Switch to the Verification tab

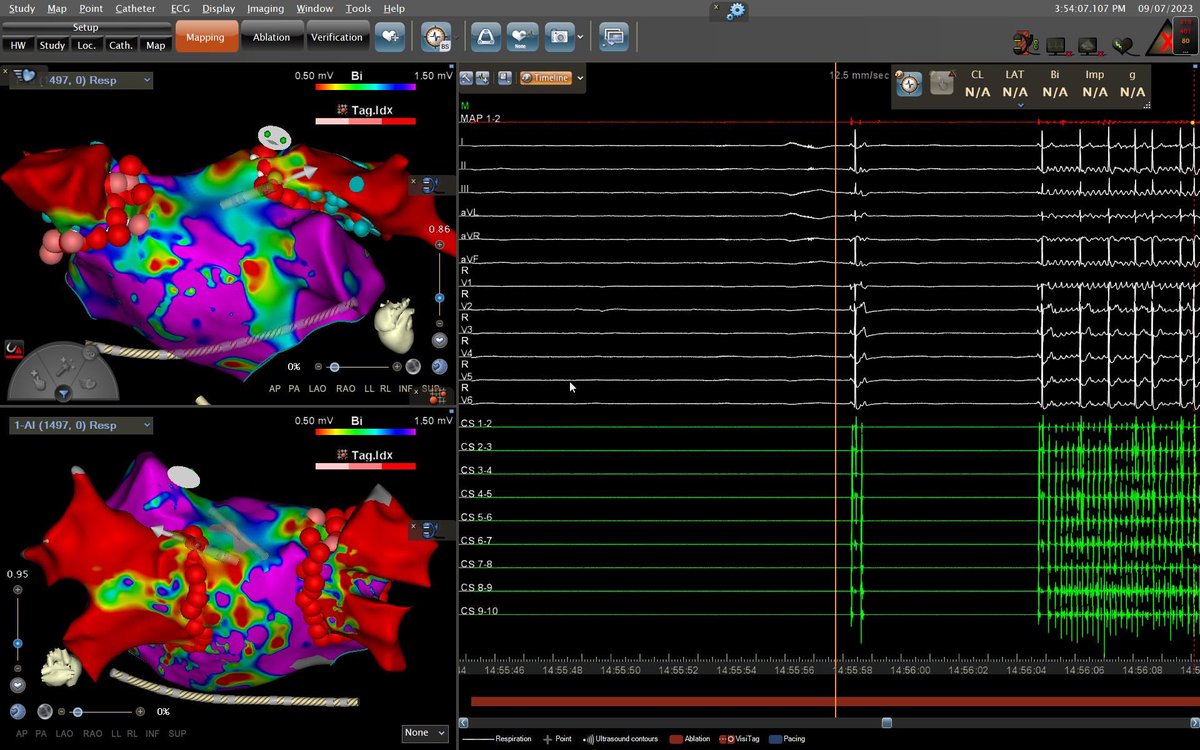pyautogui.click(x=337, y=37)
